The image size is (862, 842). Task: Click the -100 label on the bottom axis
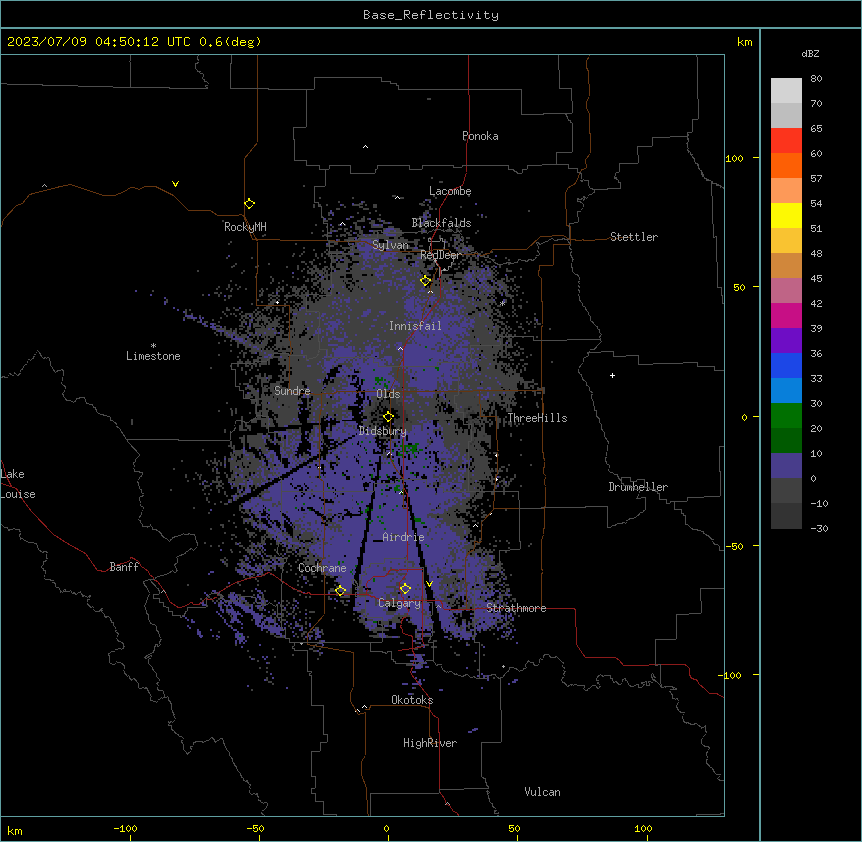click(x=125, y=828)
